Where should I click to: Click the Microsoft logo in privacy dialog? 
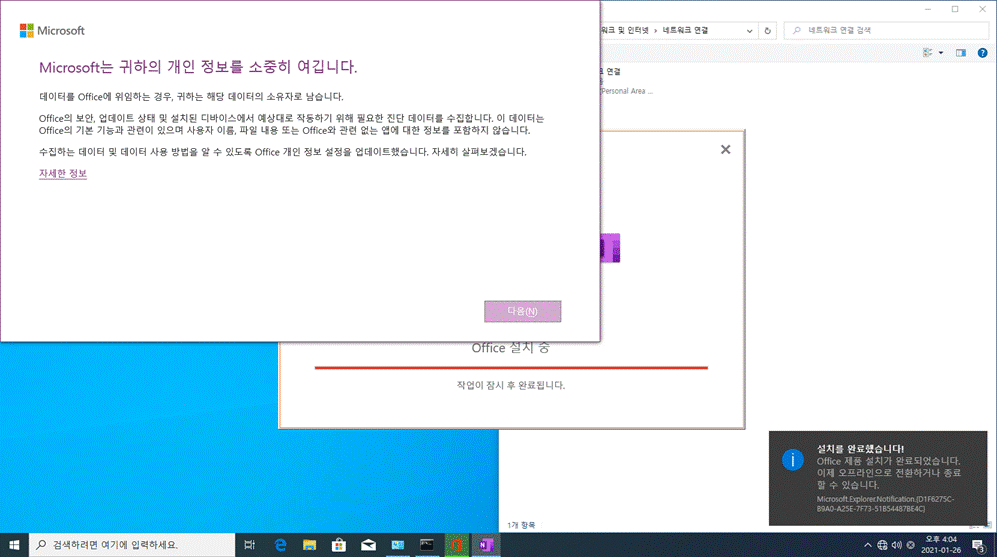[52, 31]
